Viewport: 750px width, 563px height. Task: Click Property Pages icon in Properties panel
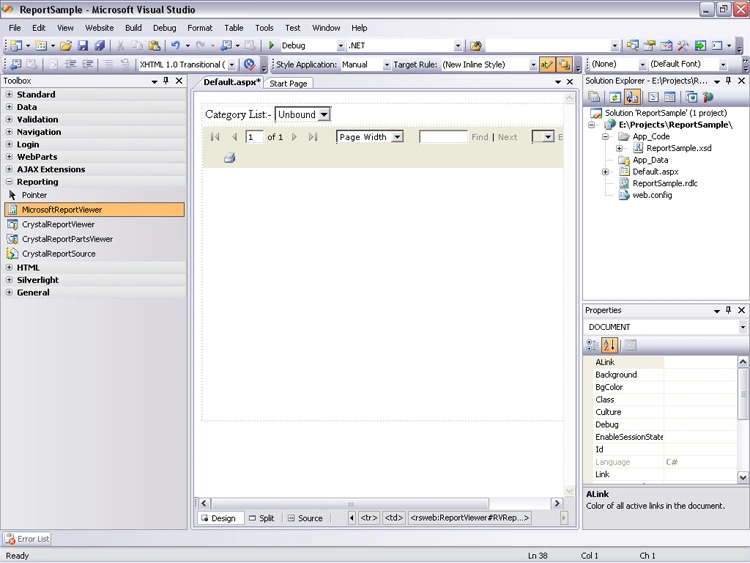click(x=630, y=345)
